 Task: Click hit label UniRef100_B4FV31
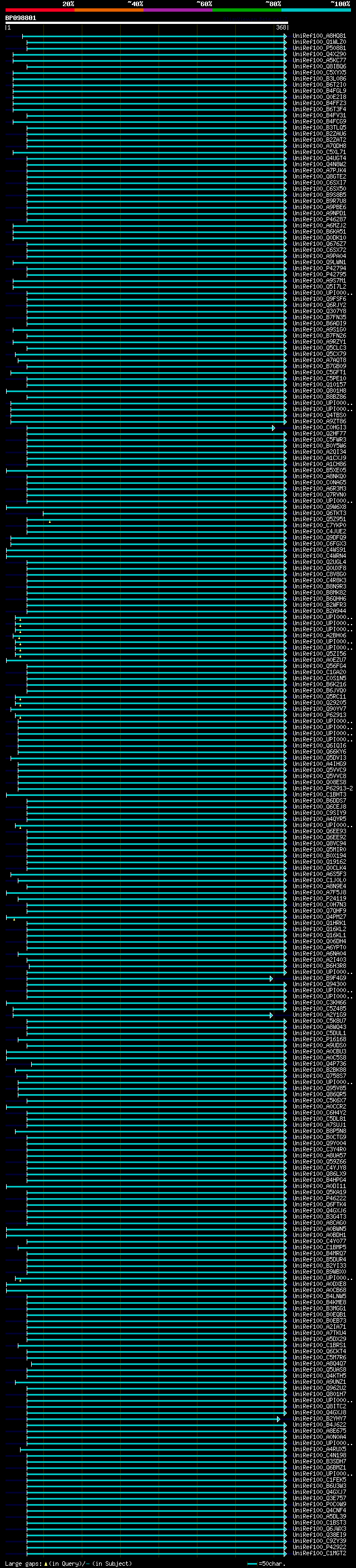click(x=319, y=115)
